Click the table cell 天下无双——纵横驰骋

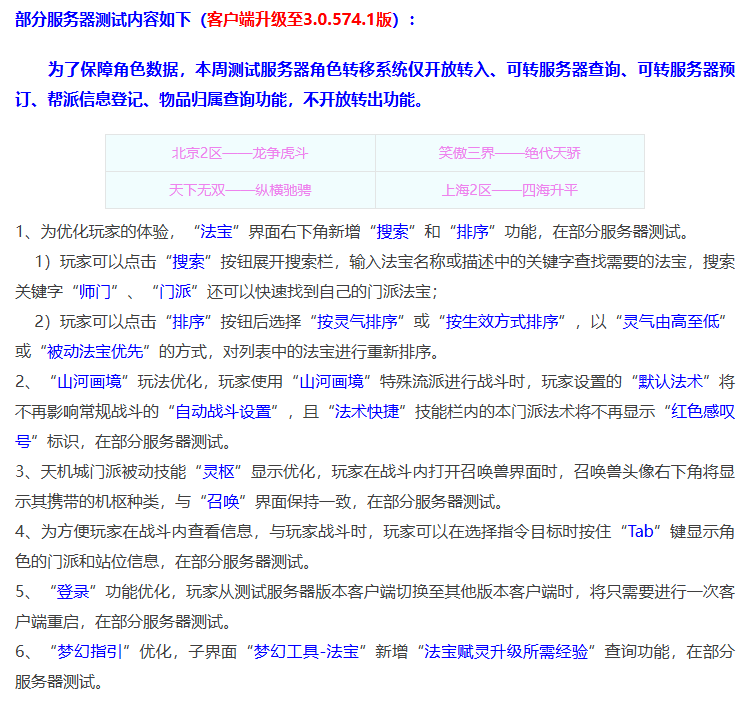(240, 190)
